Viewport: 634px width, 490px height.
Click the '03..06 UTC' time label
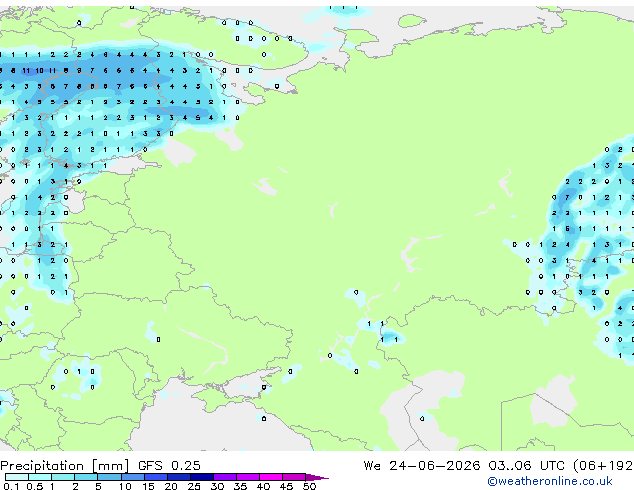tap(526, 466)
